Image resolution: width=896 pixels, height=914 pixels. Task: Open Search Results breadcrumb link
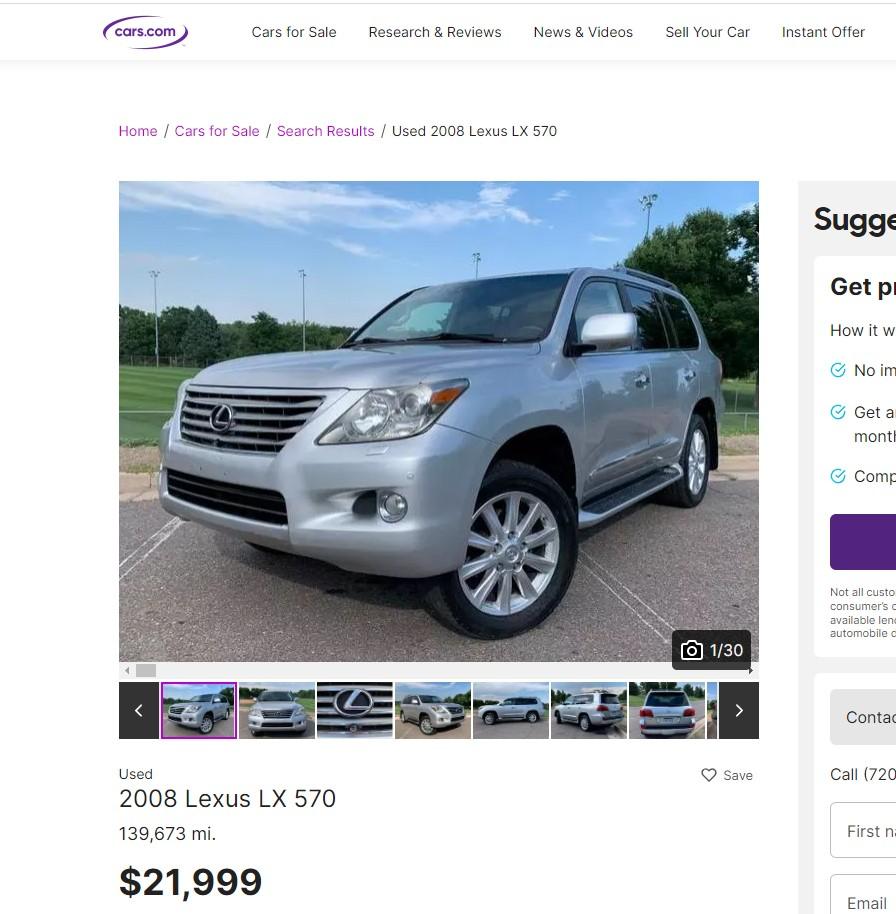325,131
